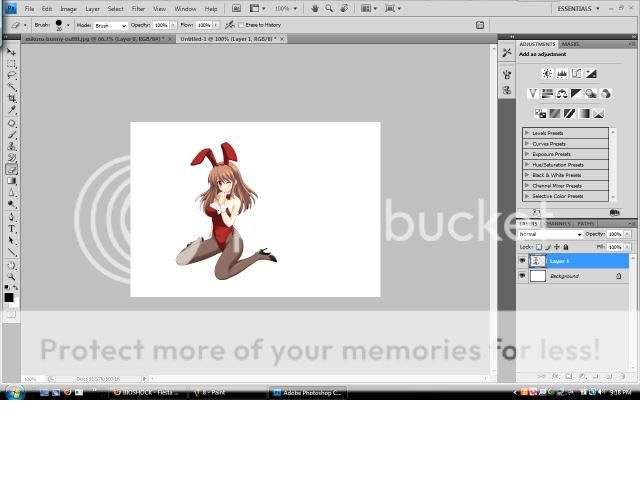640x485 pixels.
Task: Toggle lock all for layer
Action: [566, 247]
